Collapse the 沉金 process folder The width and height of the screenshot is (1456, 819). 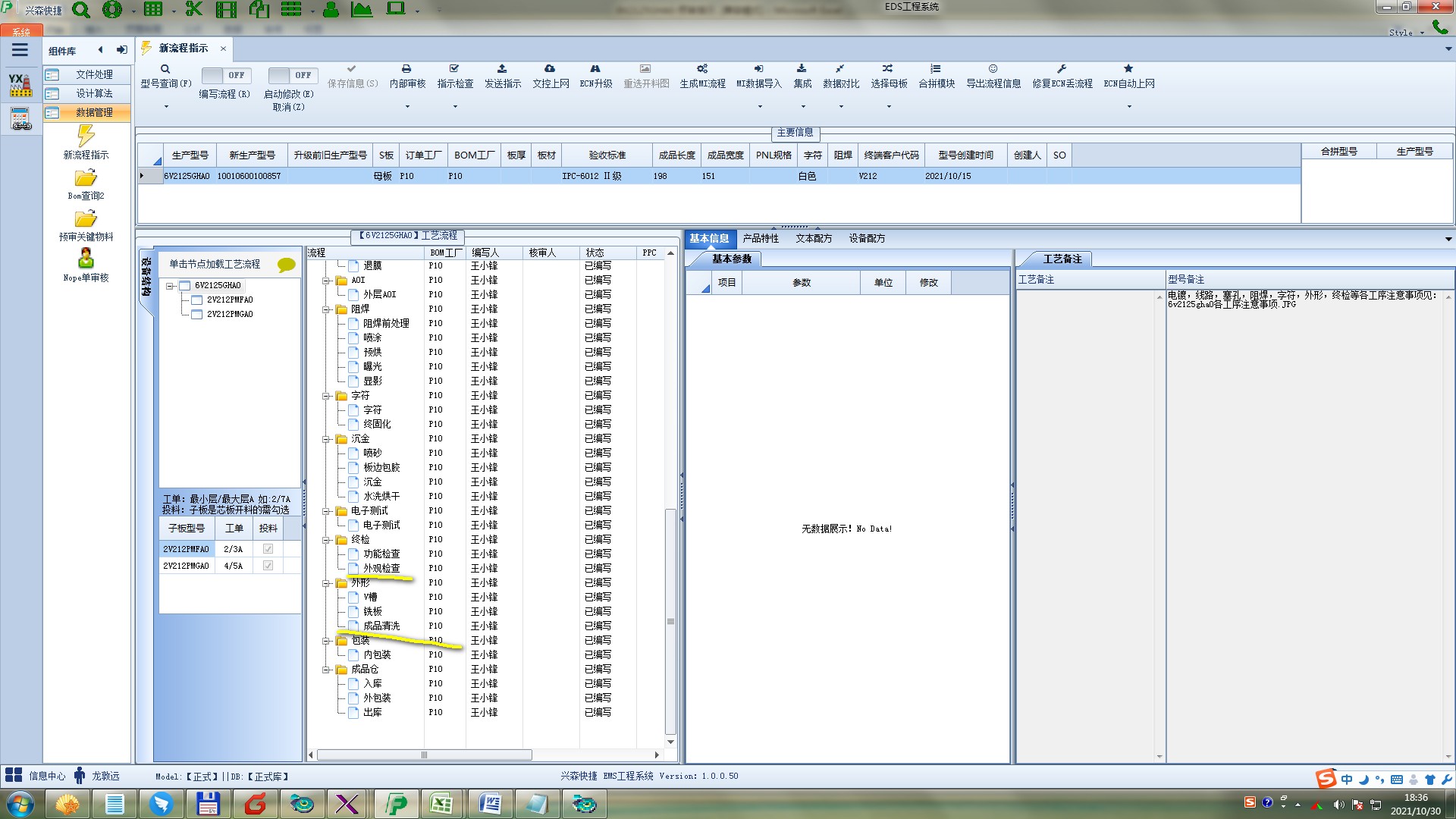pos(327,439)
